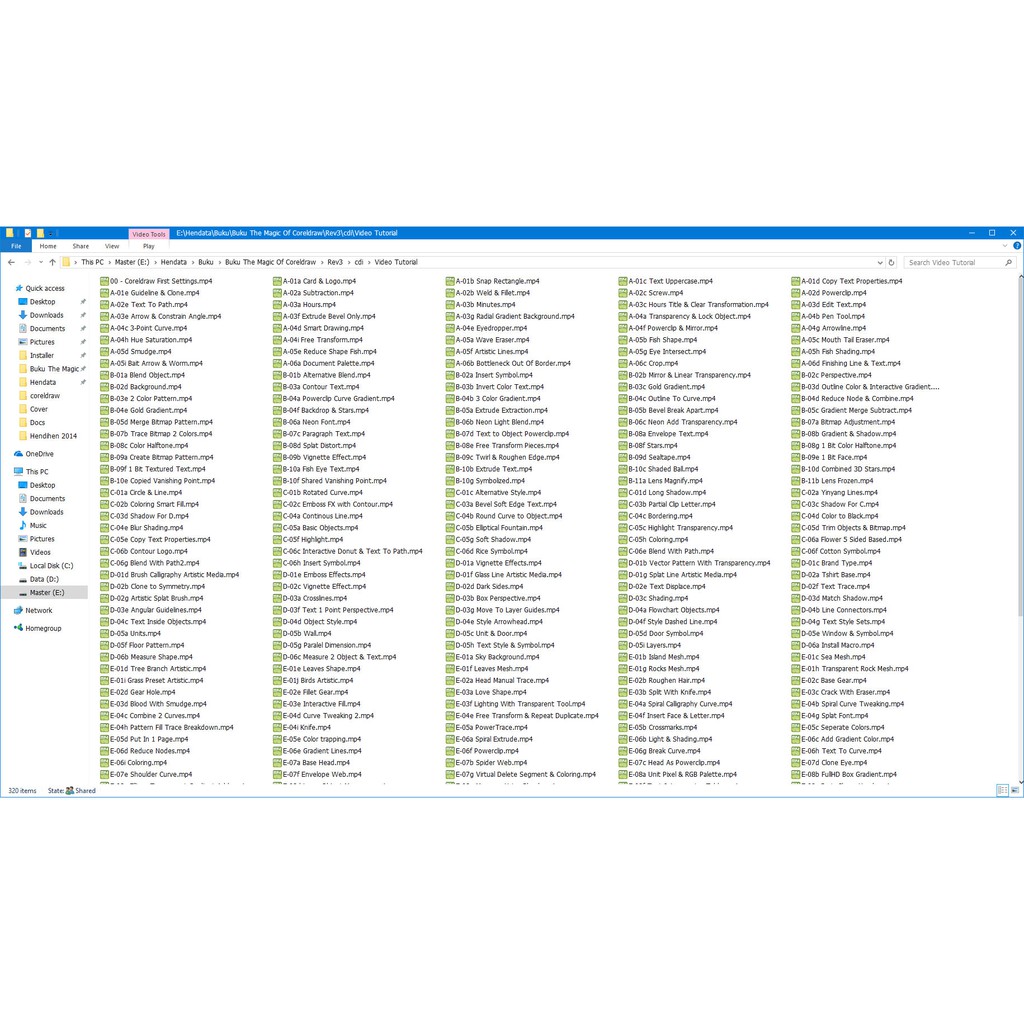Select the E-07d Clone Eye.mp4 file
The height and width of the screenshot is (1024, 1024).
tap(837, 762)
